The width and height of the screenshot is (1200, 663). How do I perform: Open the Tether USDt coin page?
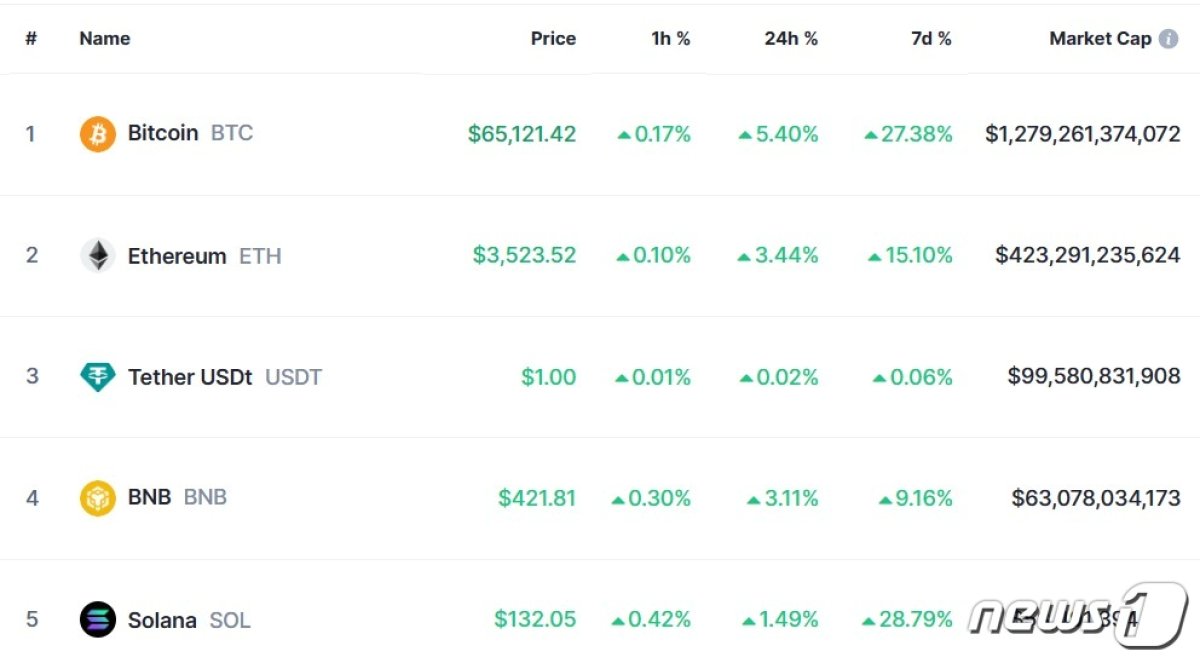click(190, 377)
